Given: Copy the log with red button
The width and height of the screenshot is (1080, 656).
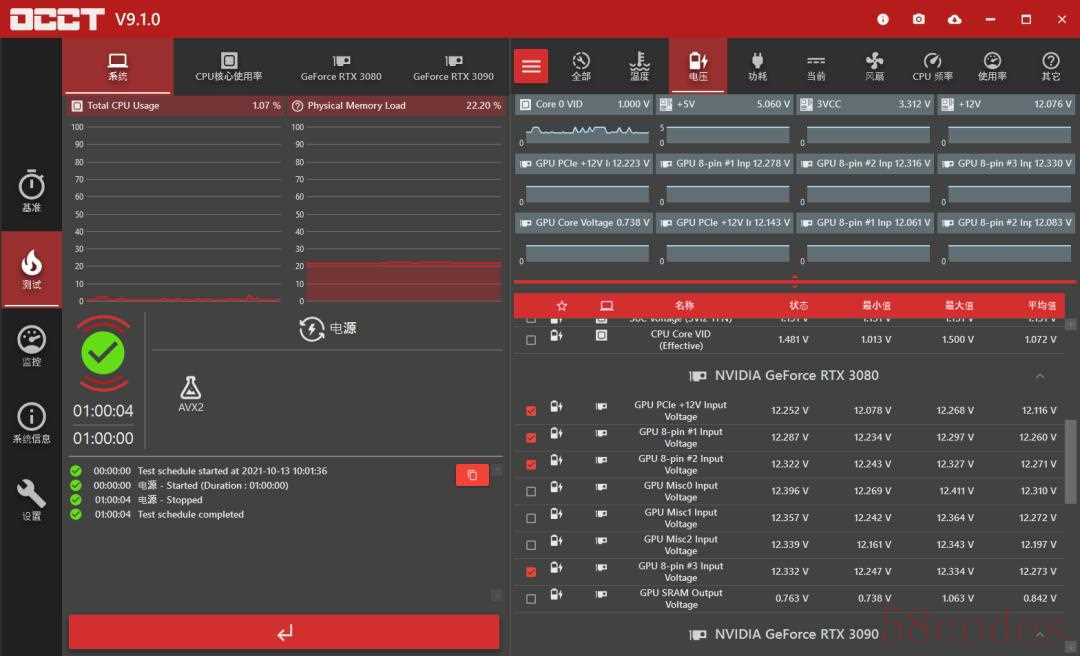Looking at the screenshot, I should (472, 475).
